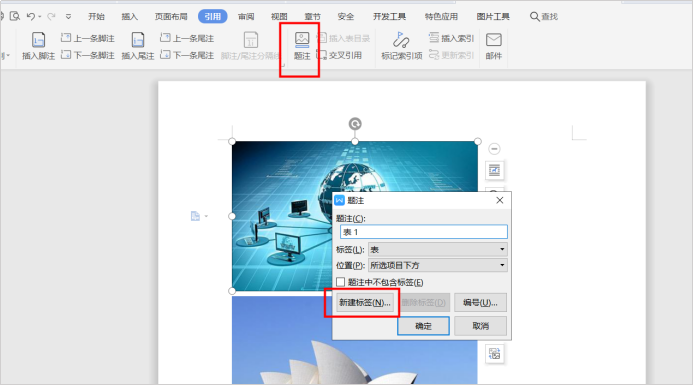This screenshot has height=386, width=694.
Task: Click the 题注 text field showing 表 1
Action: (x=424, y=232)
